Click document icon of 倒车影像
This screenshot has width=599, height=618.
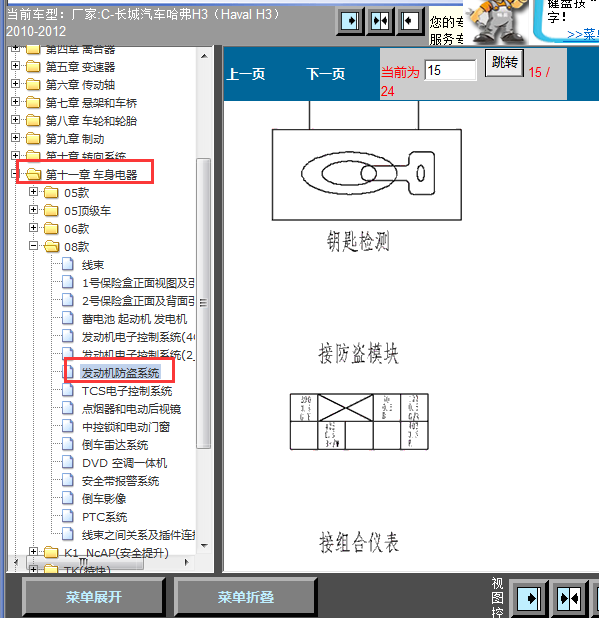[x=68, y=498]
